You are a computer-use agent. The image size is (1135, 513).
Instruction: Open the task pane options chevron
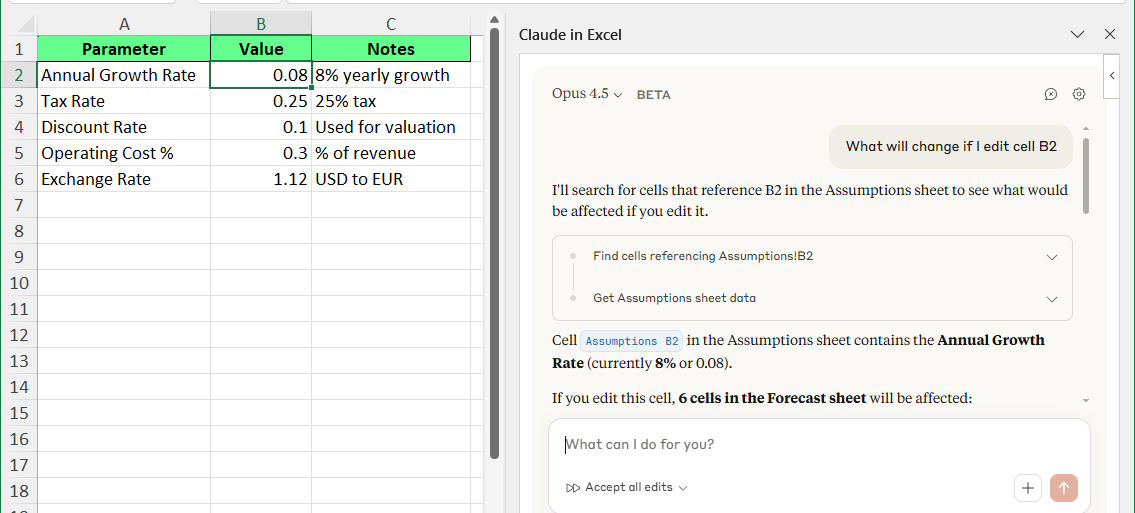pyautogui.click(x=1077, y=34)
